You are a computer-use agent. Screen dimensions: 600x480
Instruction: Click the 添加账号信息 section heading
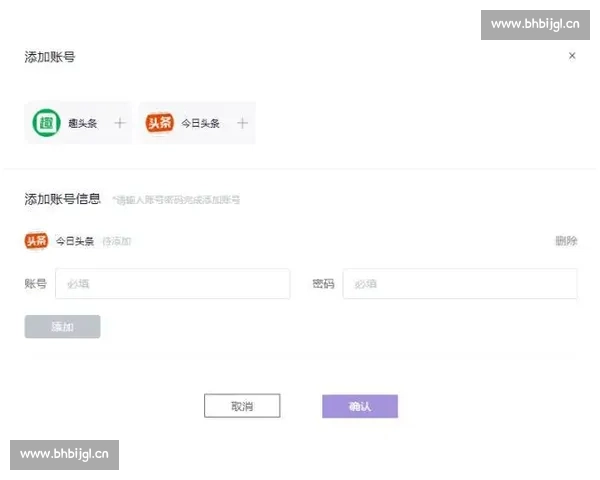(62, 199)
